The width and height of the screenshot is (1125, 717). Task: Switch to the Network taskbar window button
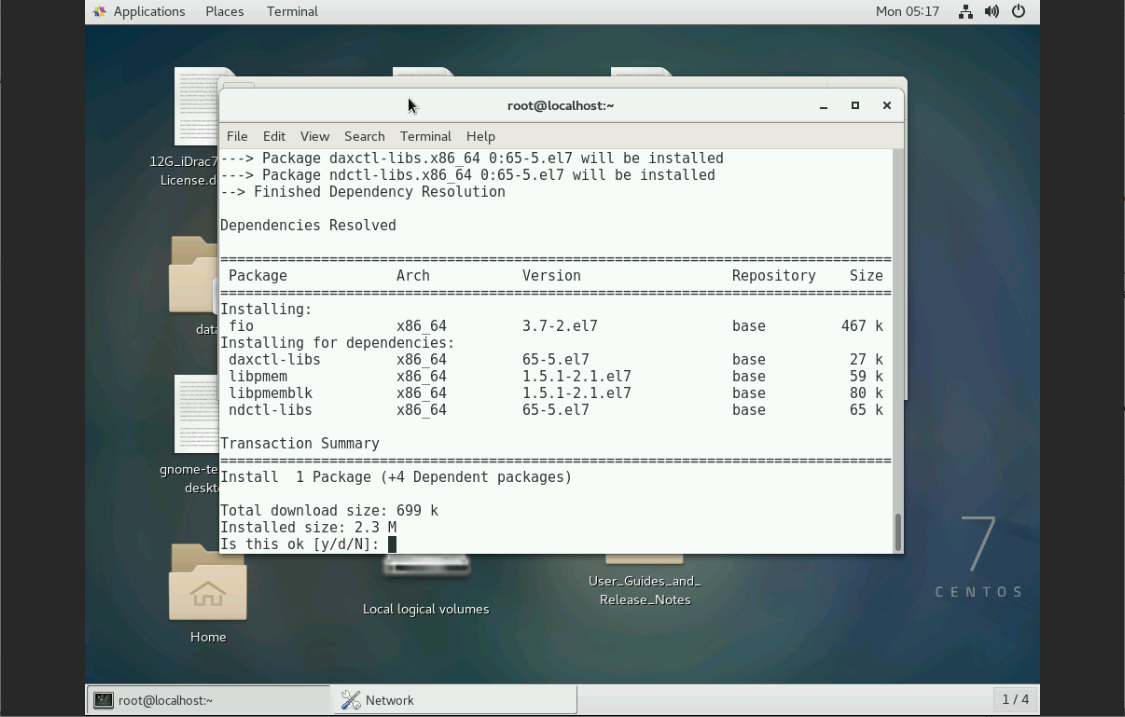click(x=453, y=700)
